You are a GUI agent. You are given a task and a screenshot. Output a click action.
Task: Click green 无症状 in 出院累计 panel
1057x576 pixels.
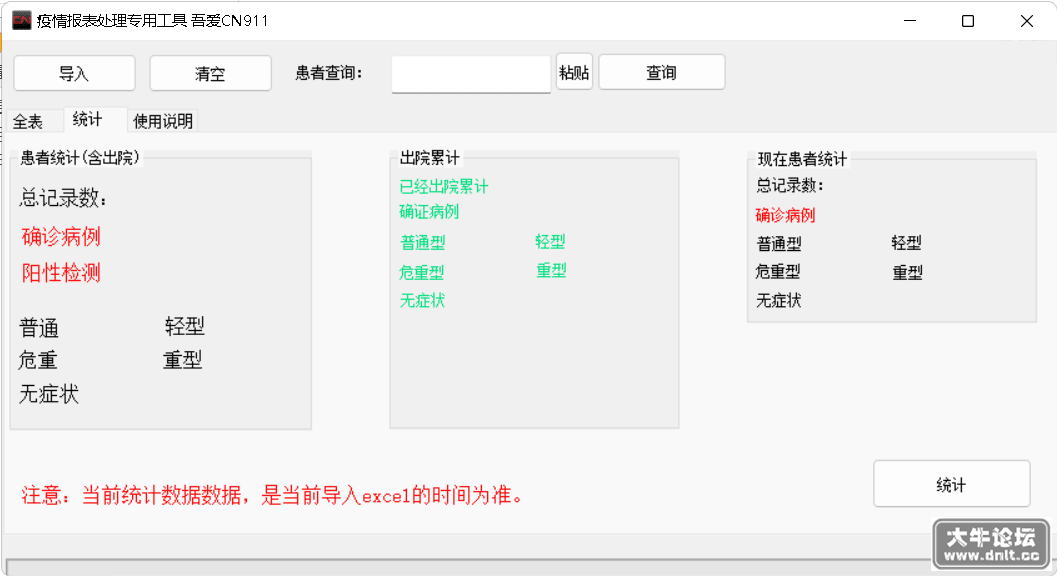423,300
